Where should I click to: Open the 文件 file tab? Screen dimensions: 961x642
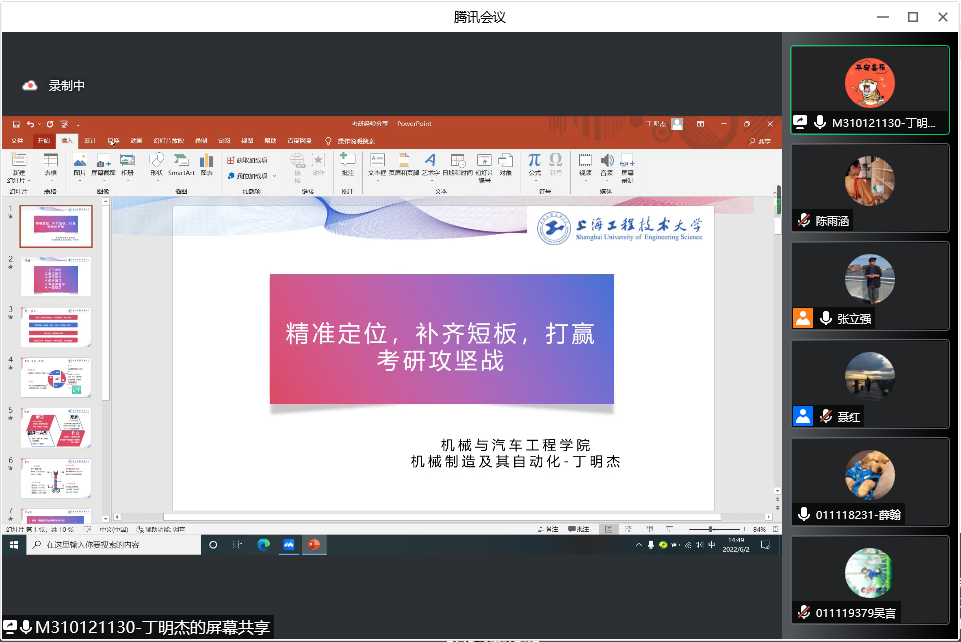(x=17, y=141)
